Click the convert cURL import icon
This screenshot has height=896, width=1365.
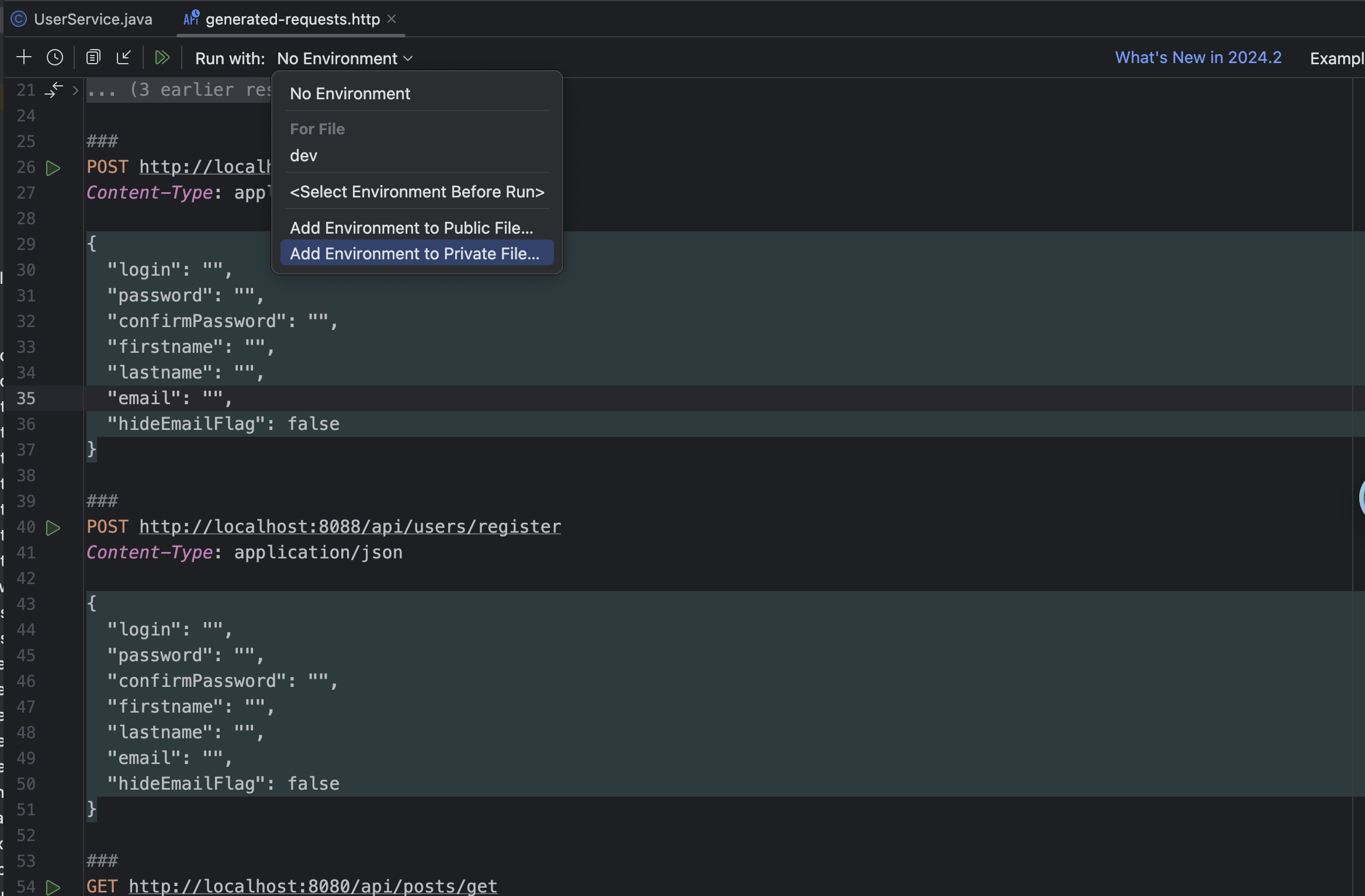(124, 57)
